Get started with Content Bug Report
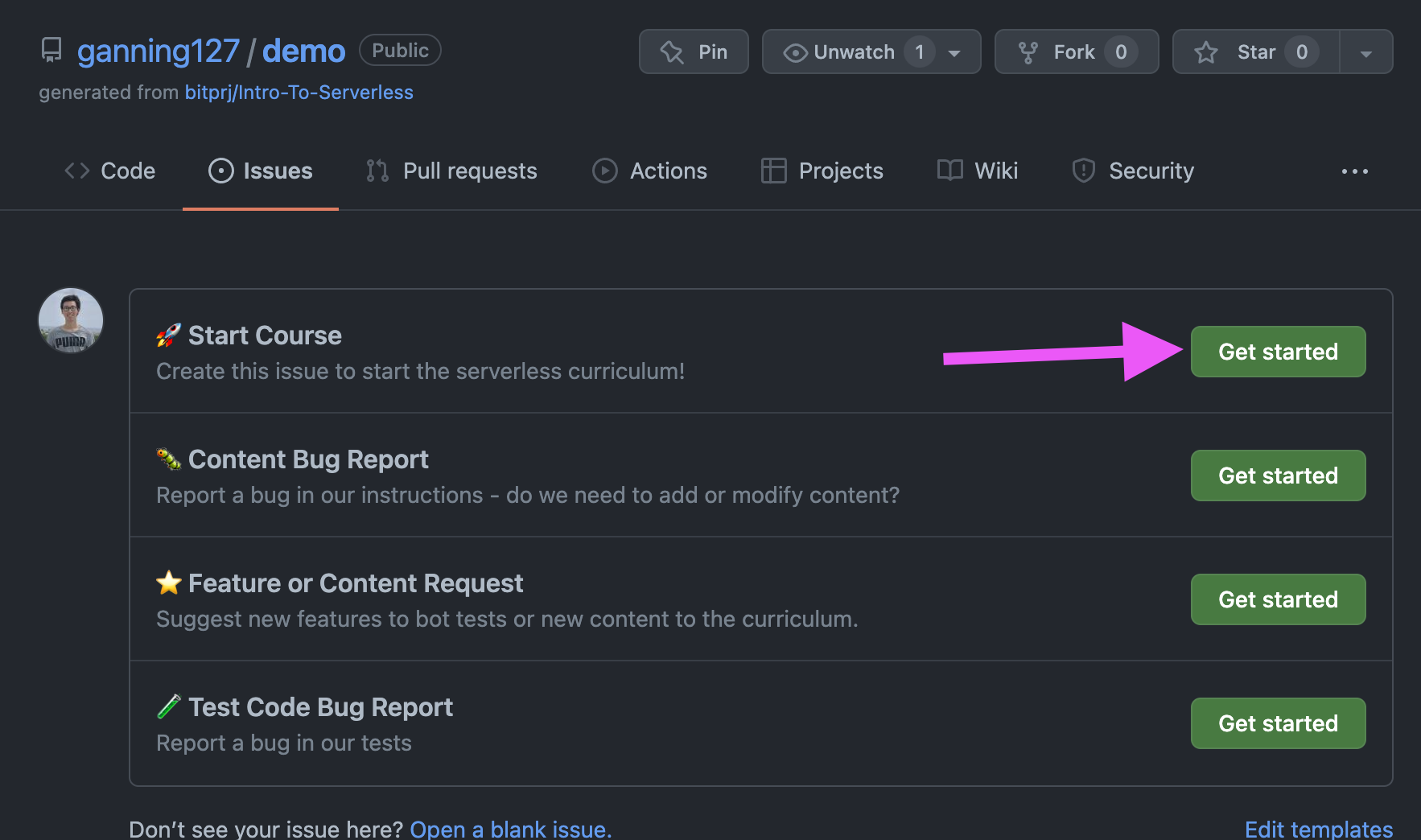1421x840 pixels. [1278, 476]
